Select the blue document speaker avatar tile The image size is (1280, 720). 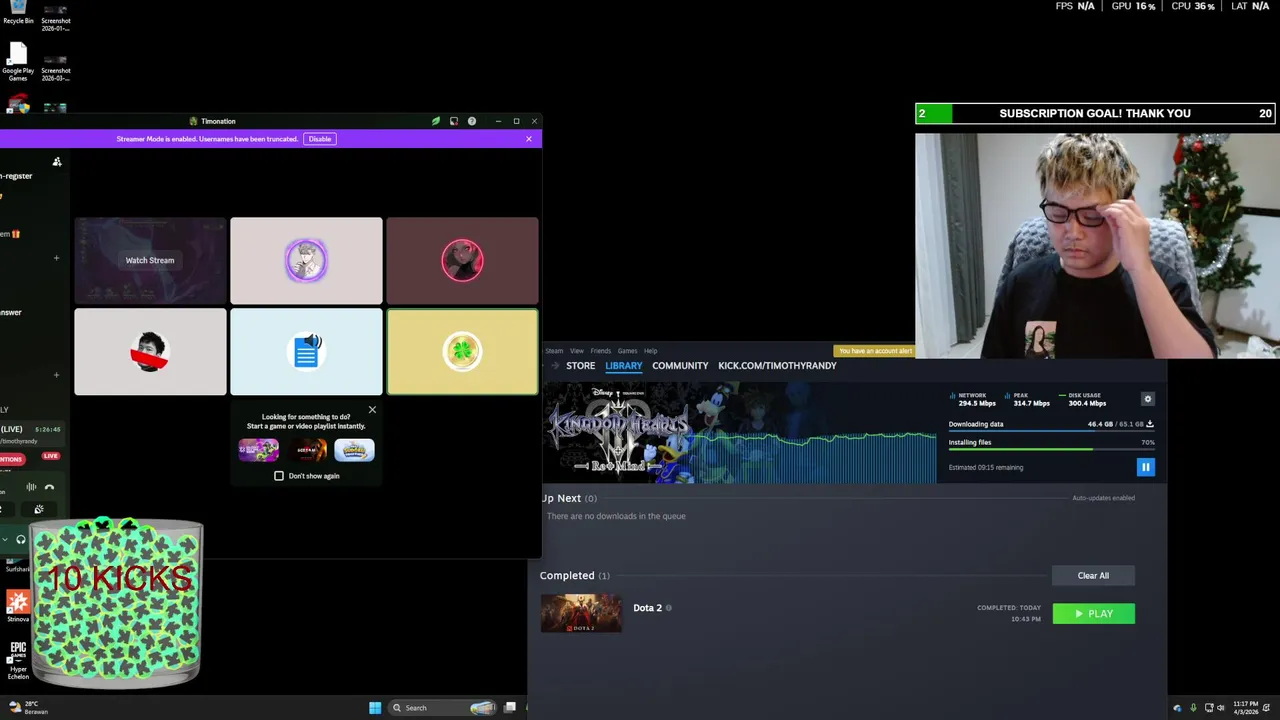point(306,351)
